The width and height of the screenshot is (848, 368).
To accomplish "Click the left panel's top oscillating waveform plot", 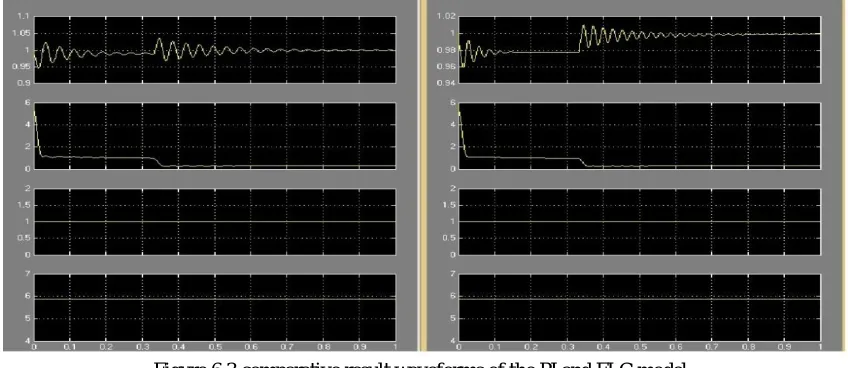I will point(215,50).
